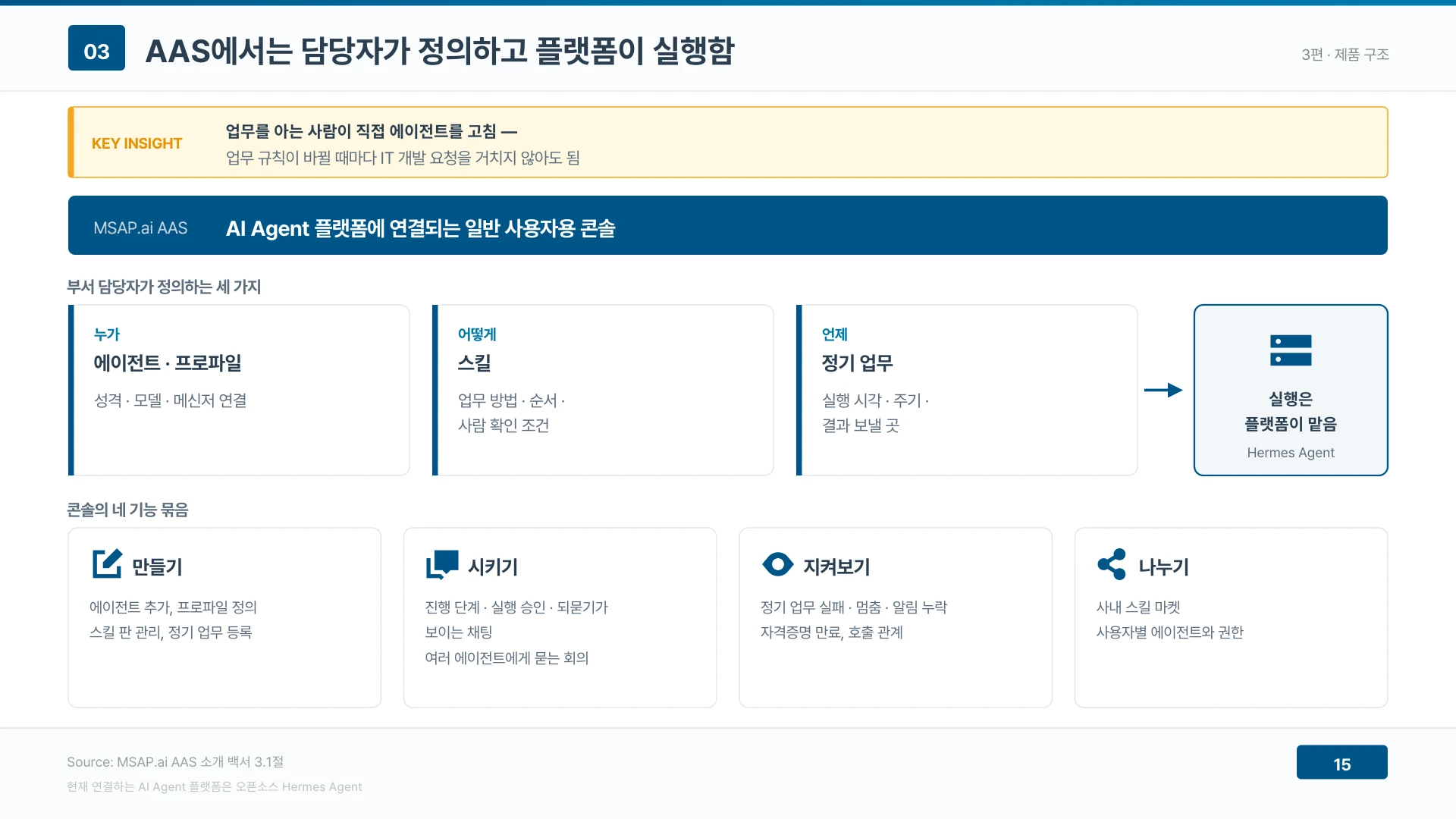Click the share icon beside 나누기
Viewport: 1456px width, 819px height.
(x=1112, y=564)
